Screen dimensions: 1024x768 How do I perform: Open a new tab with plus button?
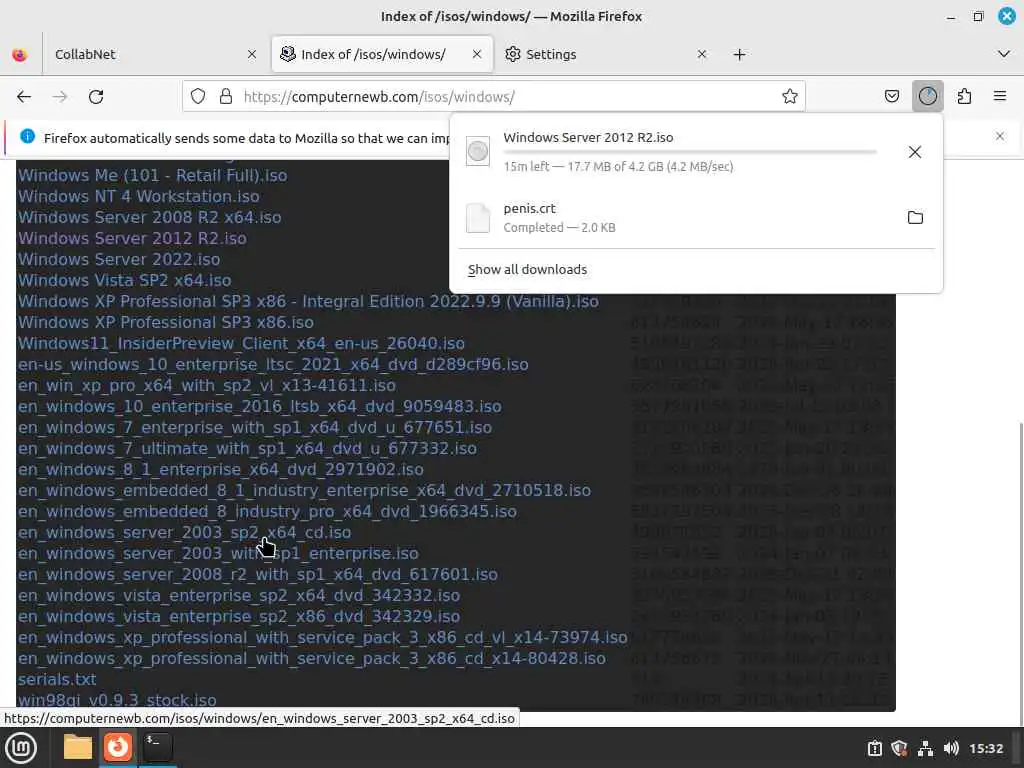click(x=739, y=54)
